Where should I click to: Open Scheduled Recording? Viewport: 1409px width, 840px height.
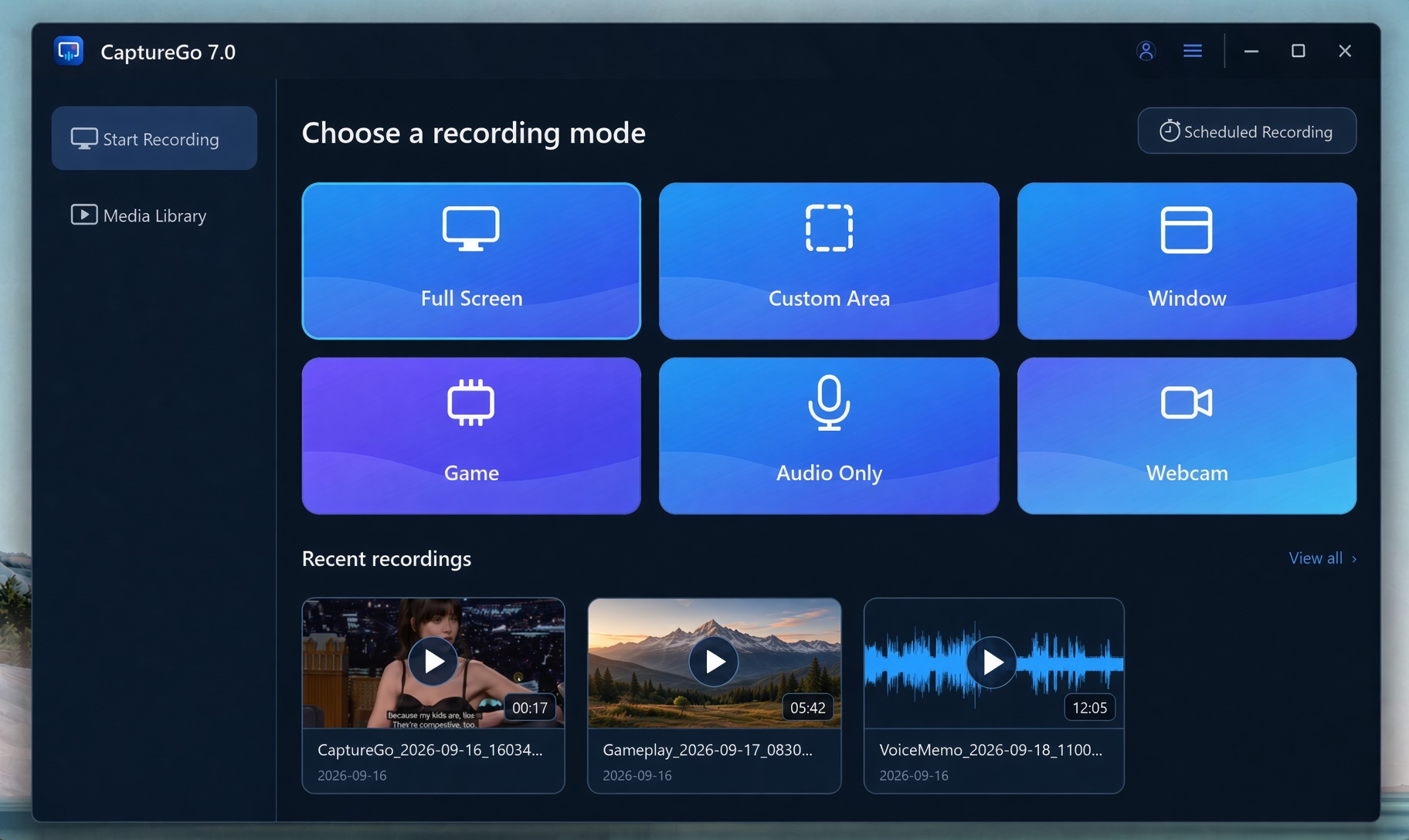click(1247, 131)
